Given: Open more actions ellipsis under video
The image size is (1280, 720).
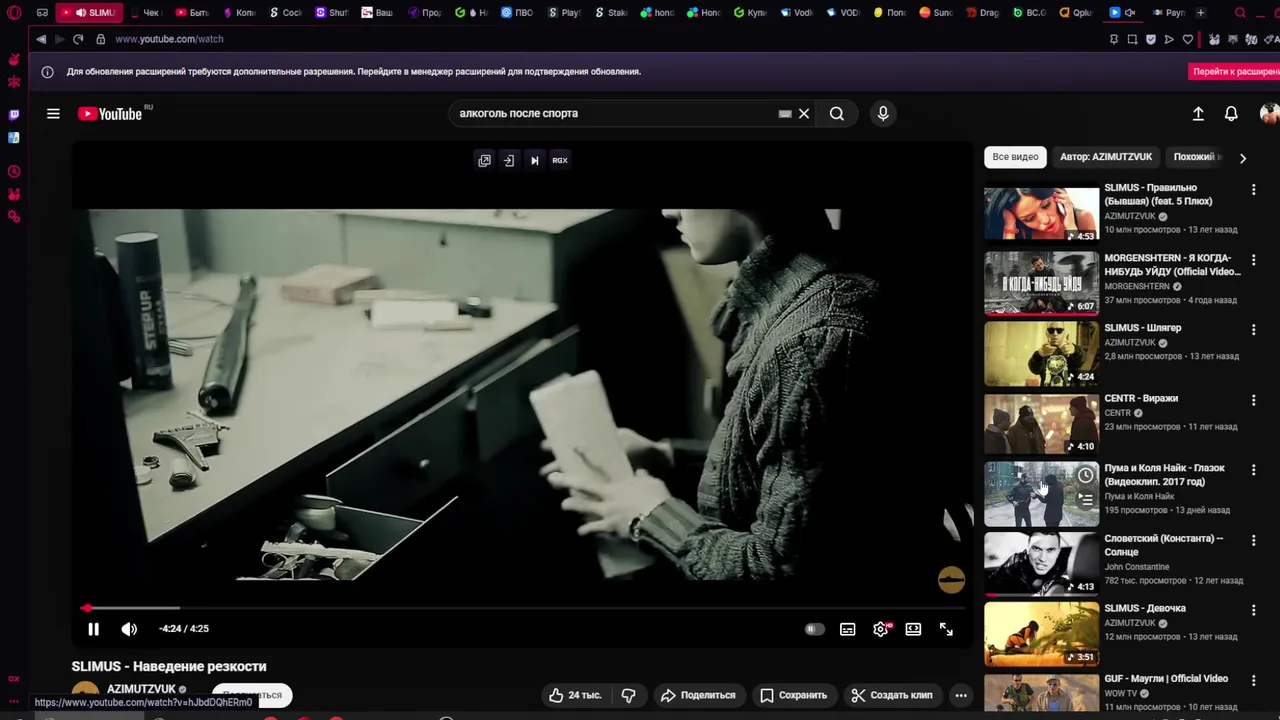Looking at the screenshot, I should (961, 695).
